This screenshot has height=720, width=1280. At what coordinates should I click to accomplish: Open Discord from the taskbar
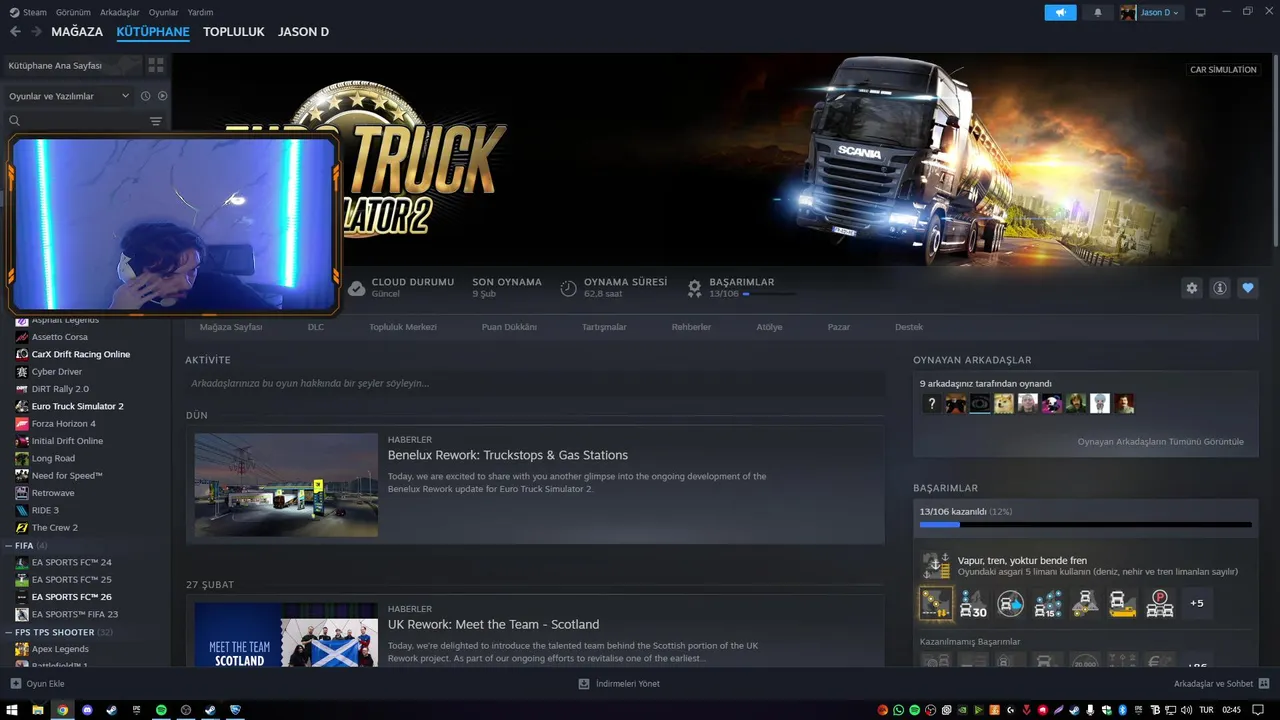[x=87, y=710]
